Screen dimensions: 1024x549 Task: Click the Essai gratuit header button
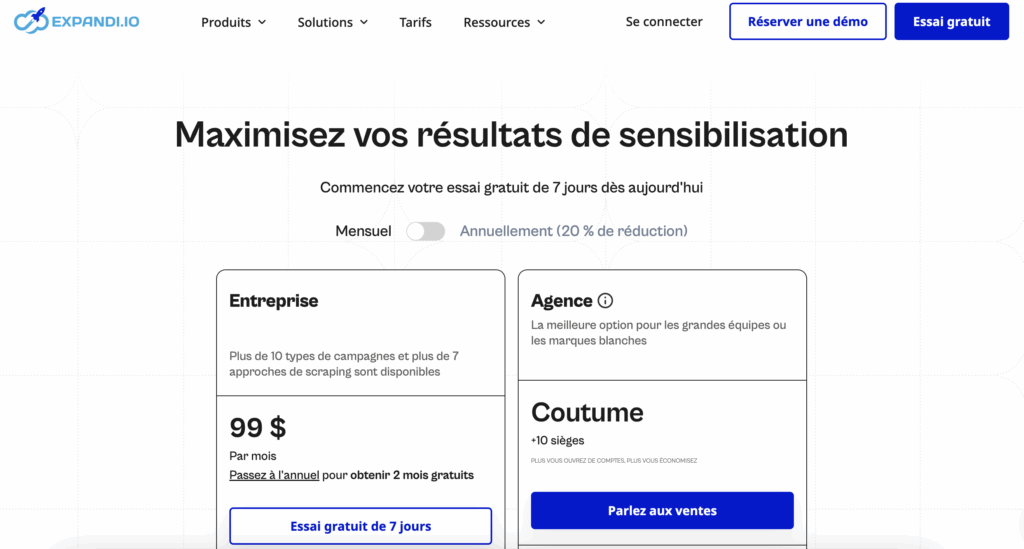coord(951,21)
